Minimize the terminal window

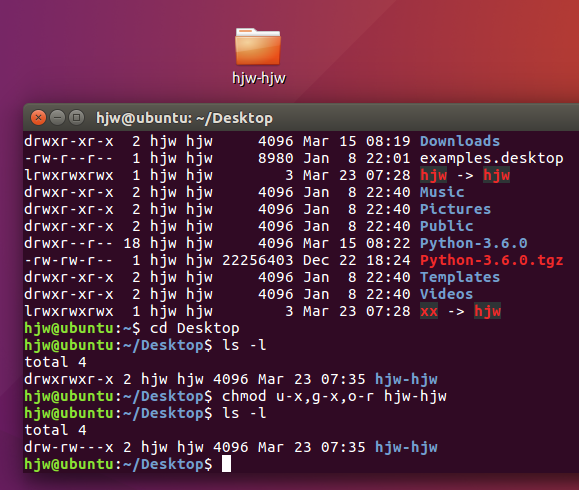(x=57, y=118)
